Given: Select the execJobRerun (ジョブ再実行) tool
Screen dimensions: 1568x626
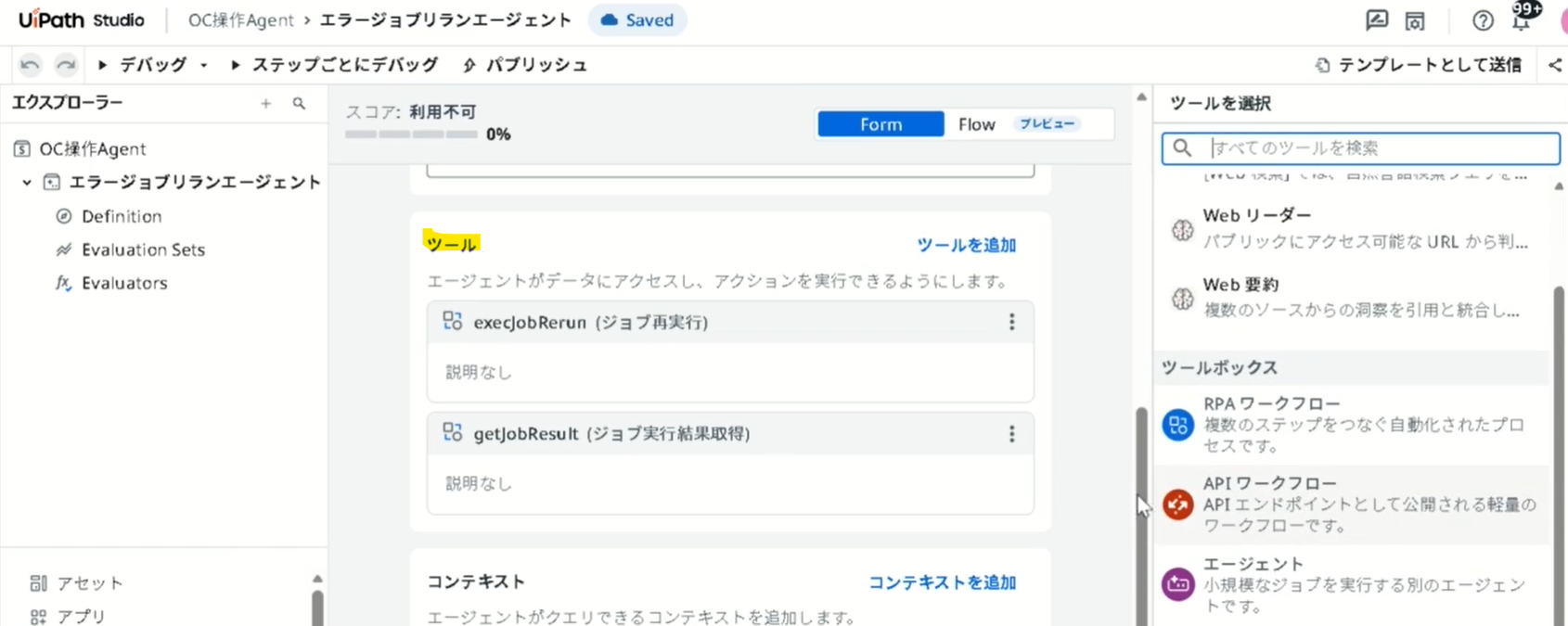Looking at the screenshot, I should point(730,322).
